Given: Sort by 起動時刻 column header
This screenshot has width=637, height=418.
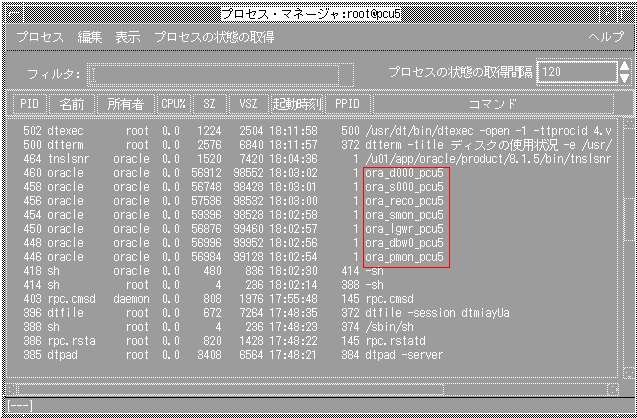Looking at the screenshot, I should click(x=297, y=104).
